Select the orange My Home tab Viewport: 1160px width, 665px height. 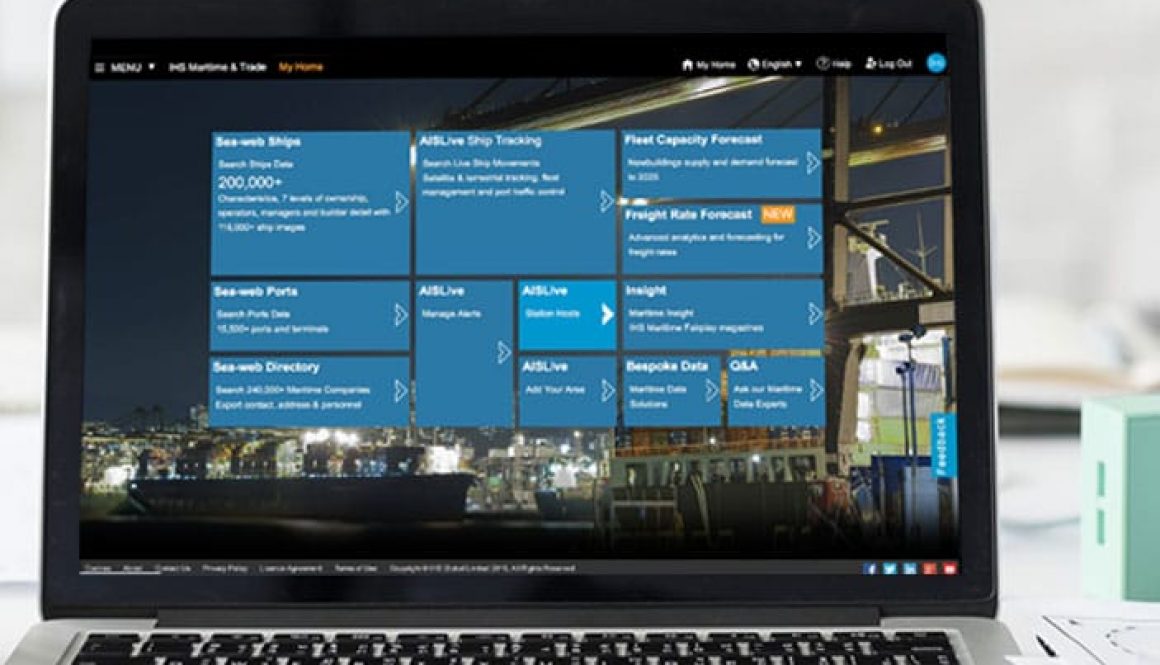[x=301, y=67]
